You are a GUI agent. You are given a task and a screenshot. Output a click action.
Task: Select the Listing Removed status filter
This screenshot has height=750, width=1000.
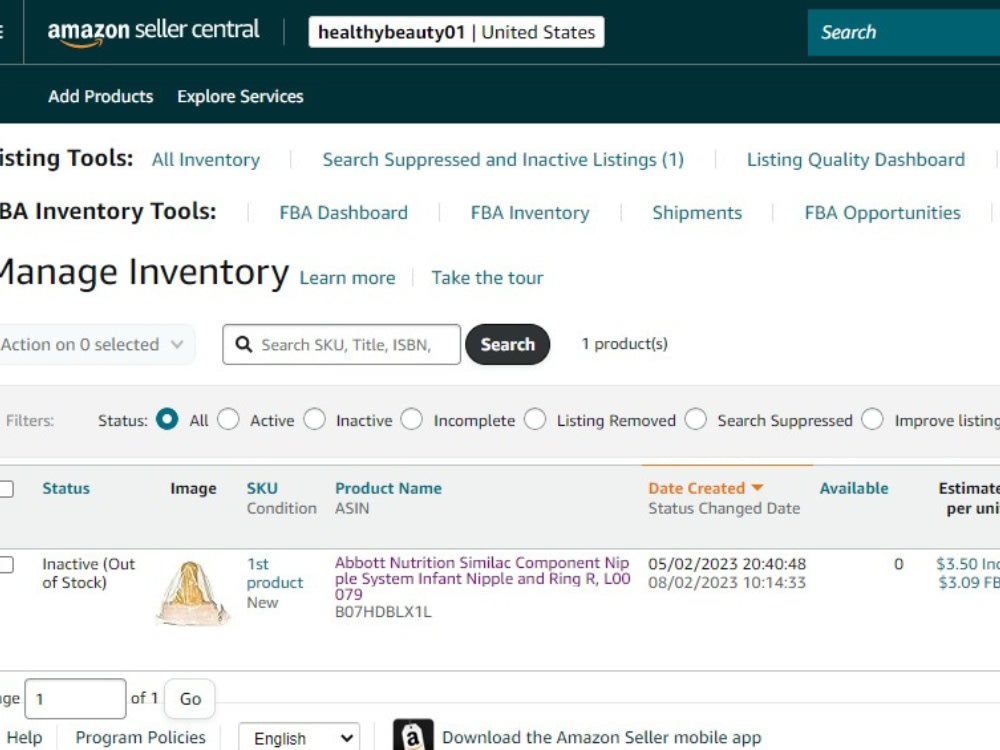click(535, 420)
